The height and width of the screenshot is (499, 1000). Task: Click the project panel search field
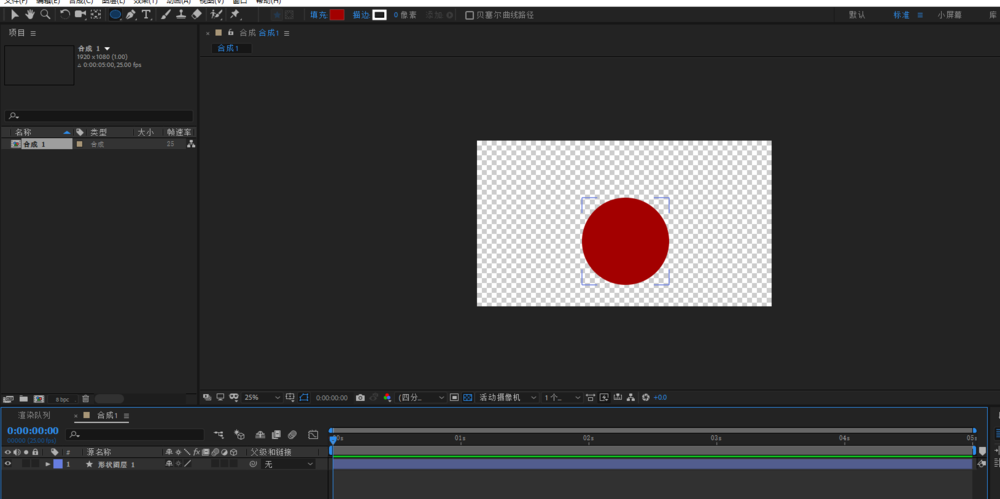pos(100,116)
